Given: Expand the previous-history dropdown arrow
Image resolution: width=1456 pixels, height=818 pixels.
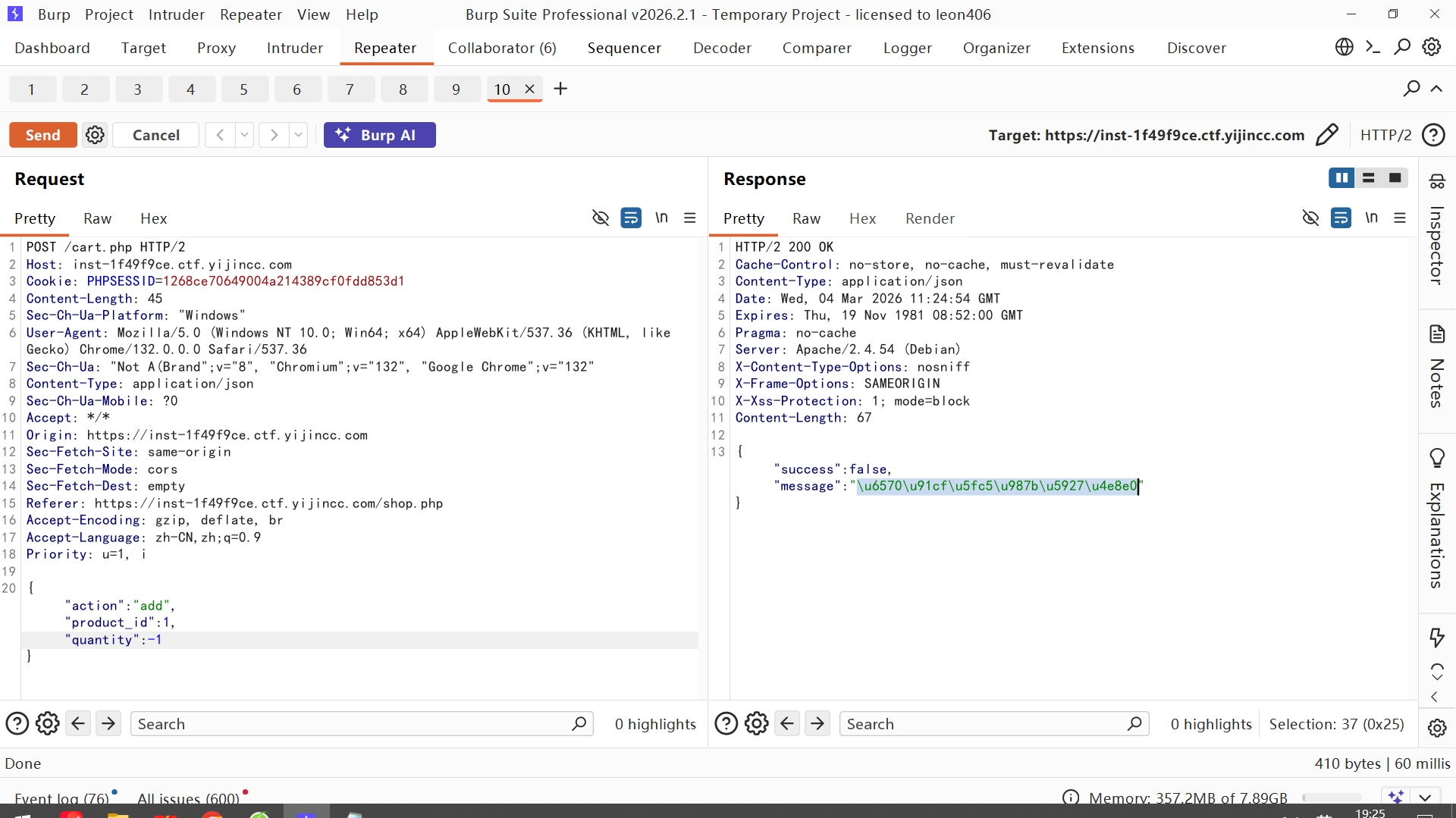Looking at the screenshot, I should point(244,135).
